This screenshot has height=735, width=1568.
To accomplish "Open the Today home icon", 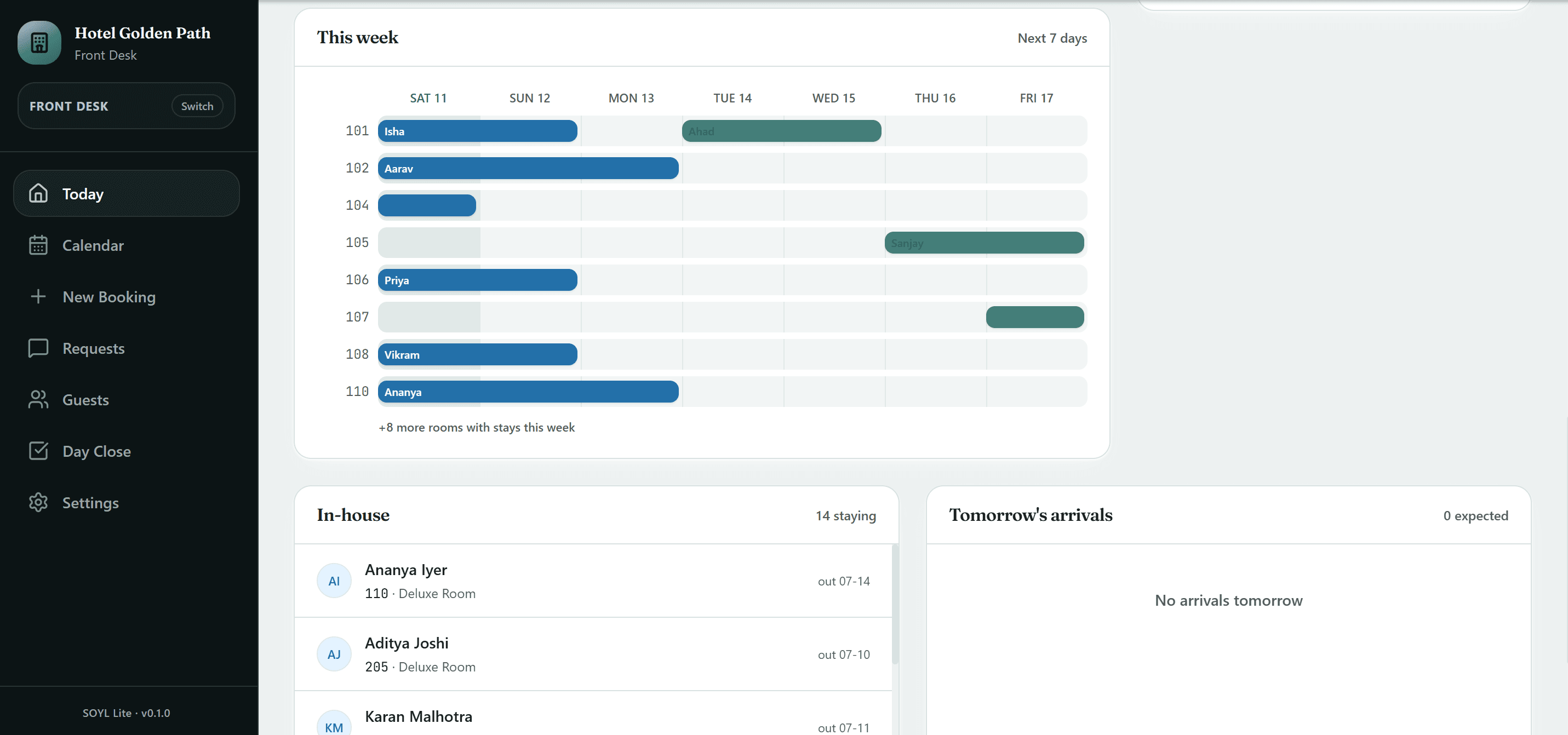I will click(38, 193).
